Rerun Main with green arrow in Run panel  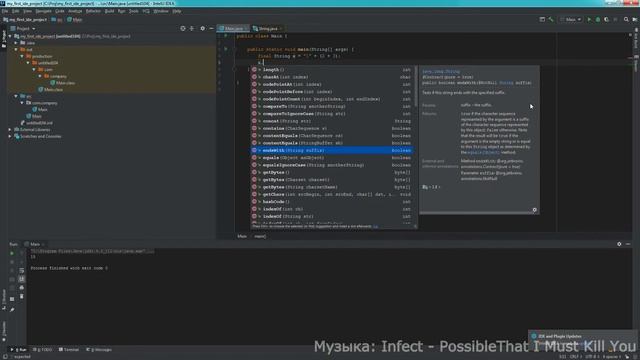(12, 253)
